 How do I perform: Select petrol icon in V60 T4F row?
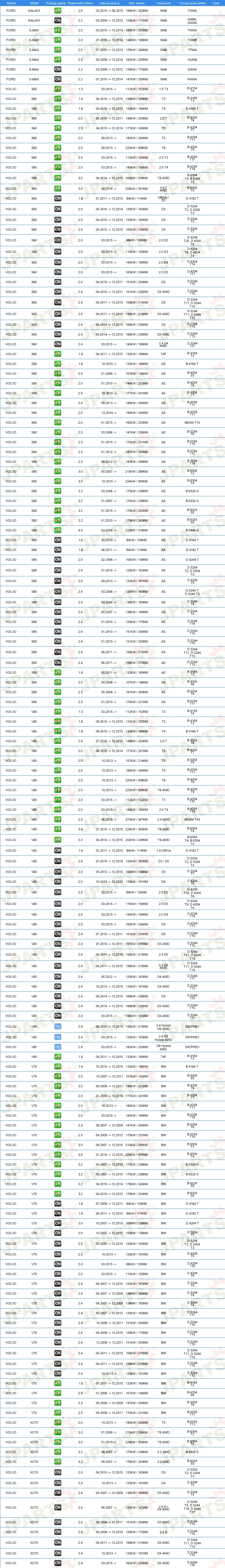point(58,1057)
